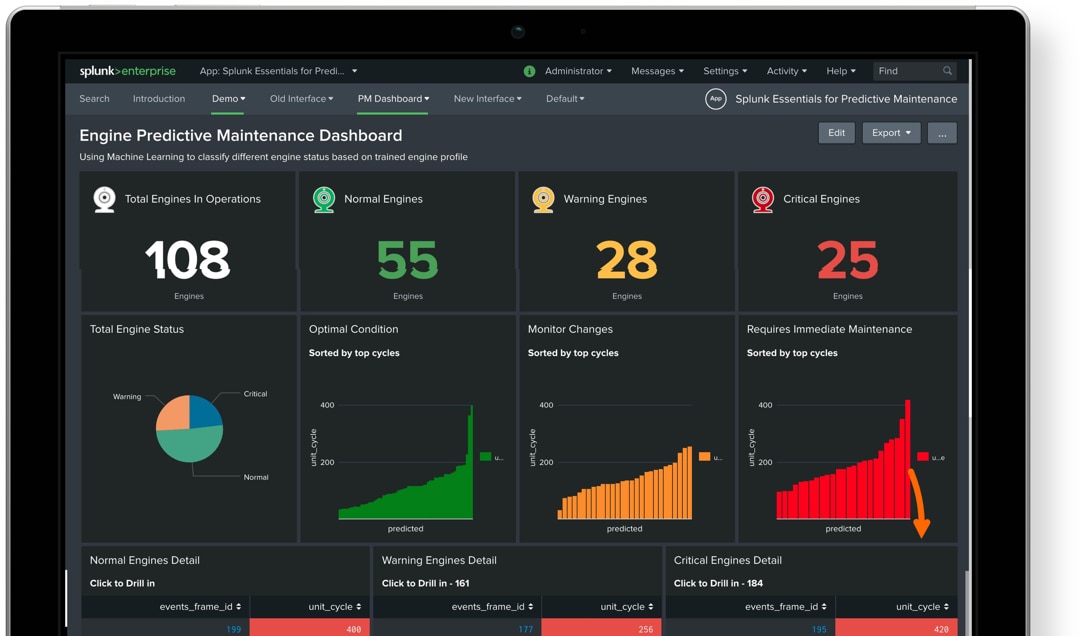The width and height of the screenshot is (1091, 636).
Task: Sort Normal Engines Detail by events_frame_id
Action: (x=200, y=607)
